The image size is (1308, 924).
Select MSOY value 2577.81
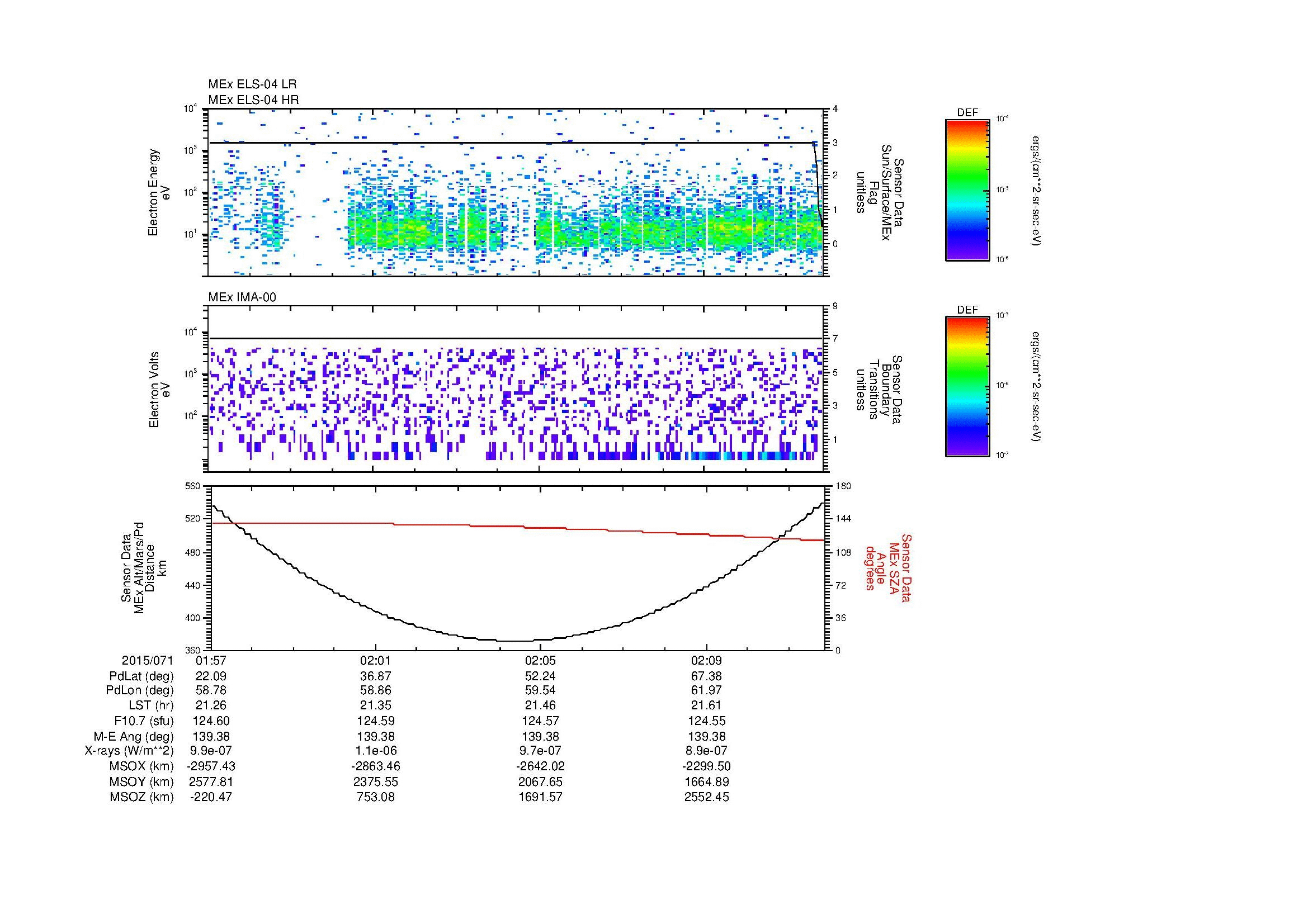pyautogui.click(x=211, y=781)
